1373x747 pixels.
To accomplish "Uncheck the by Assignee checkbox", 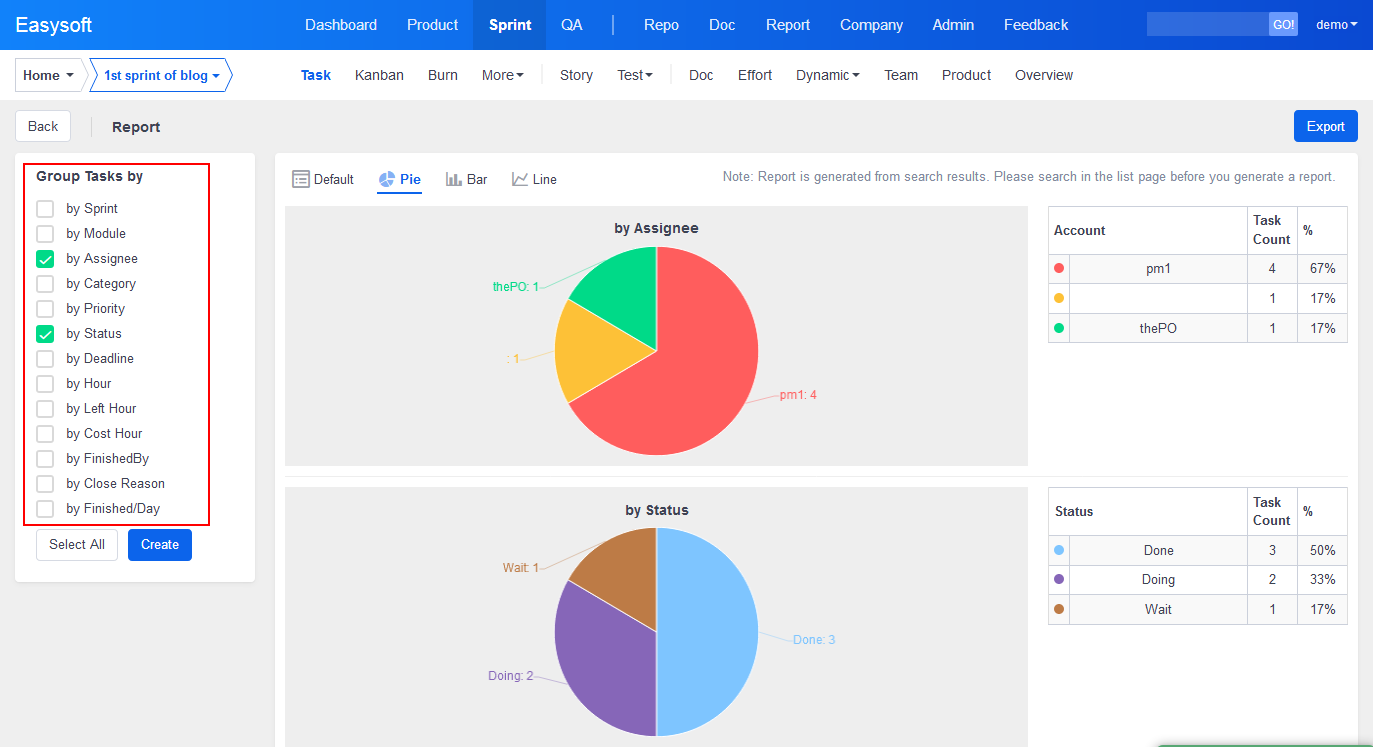I will [45, 259].
